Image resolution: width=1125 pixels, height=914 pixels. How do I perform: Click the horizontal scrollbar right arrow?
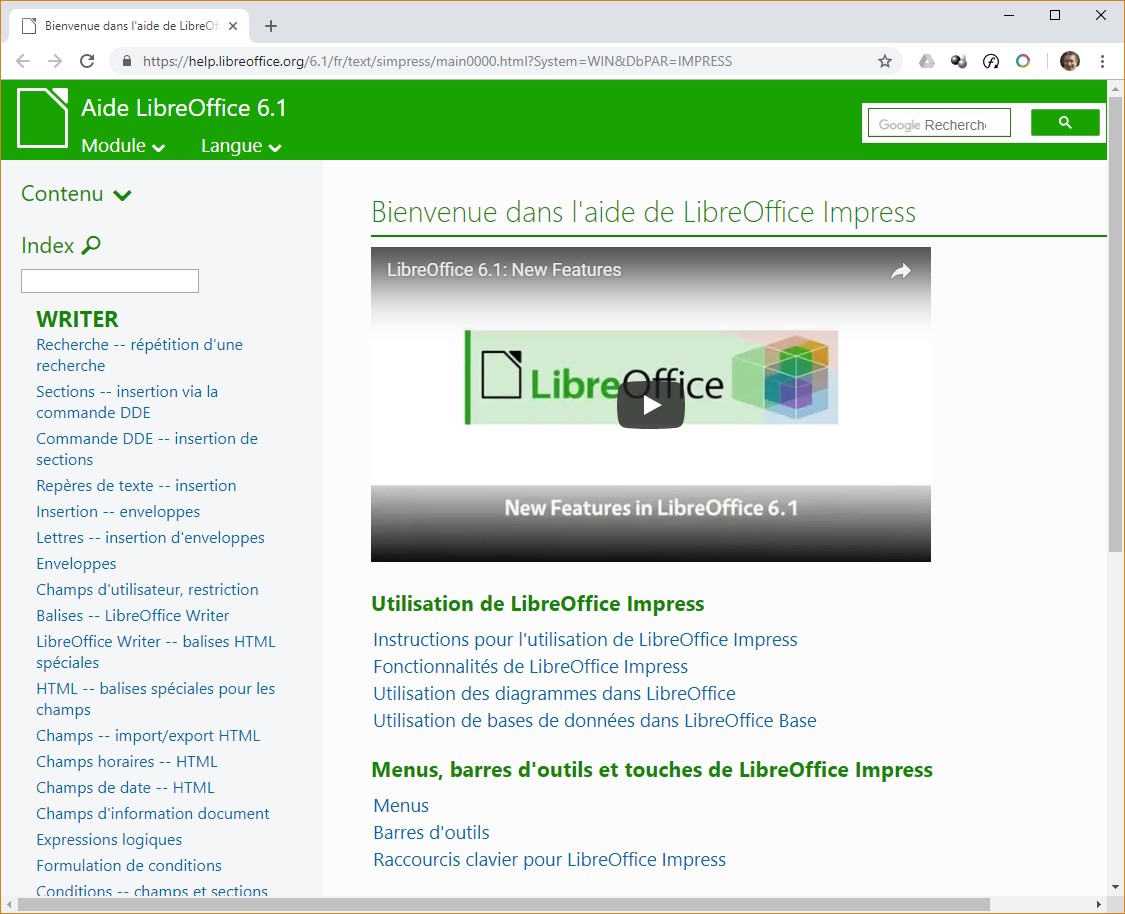(x=1098, y=905)
